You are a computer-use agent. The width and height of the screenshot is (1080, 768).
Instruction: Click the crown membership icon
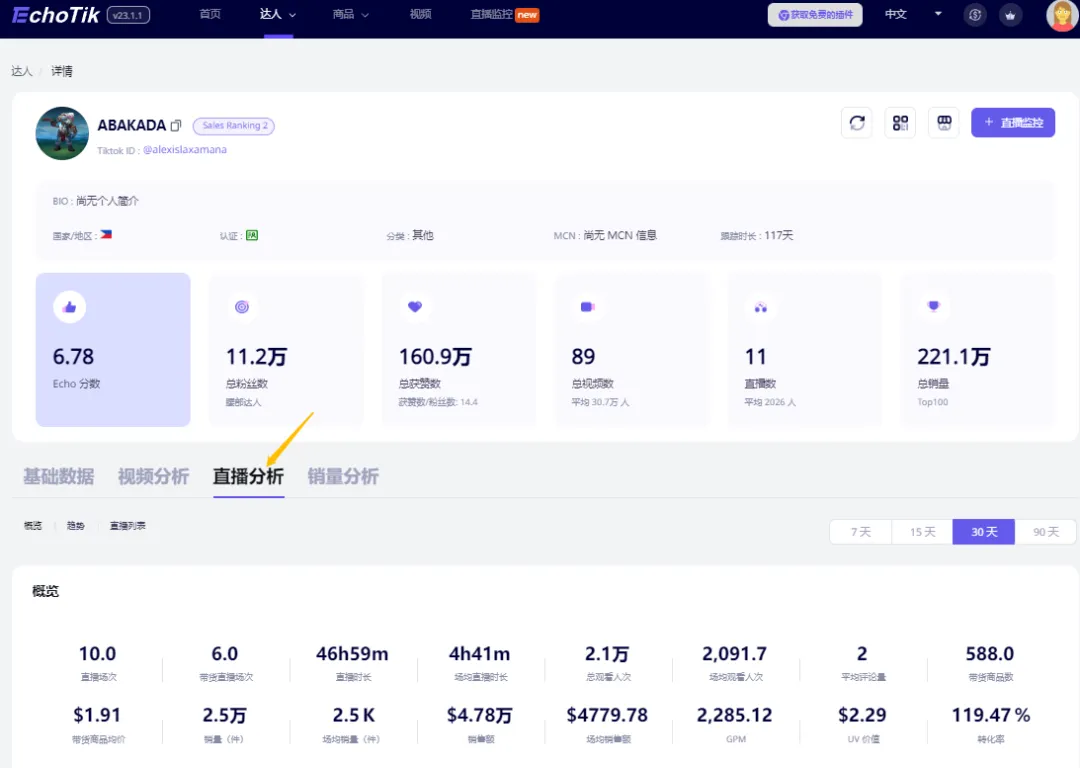1010,15
